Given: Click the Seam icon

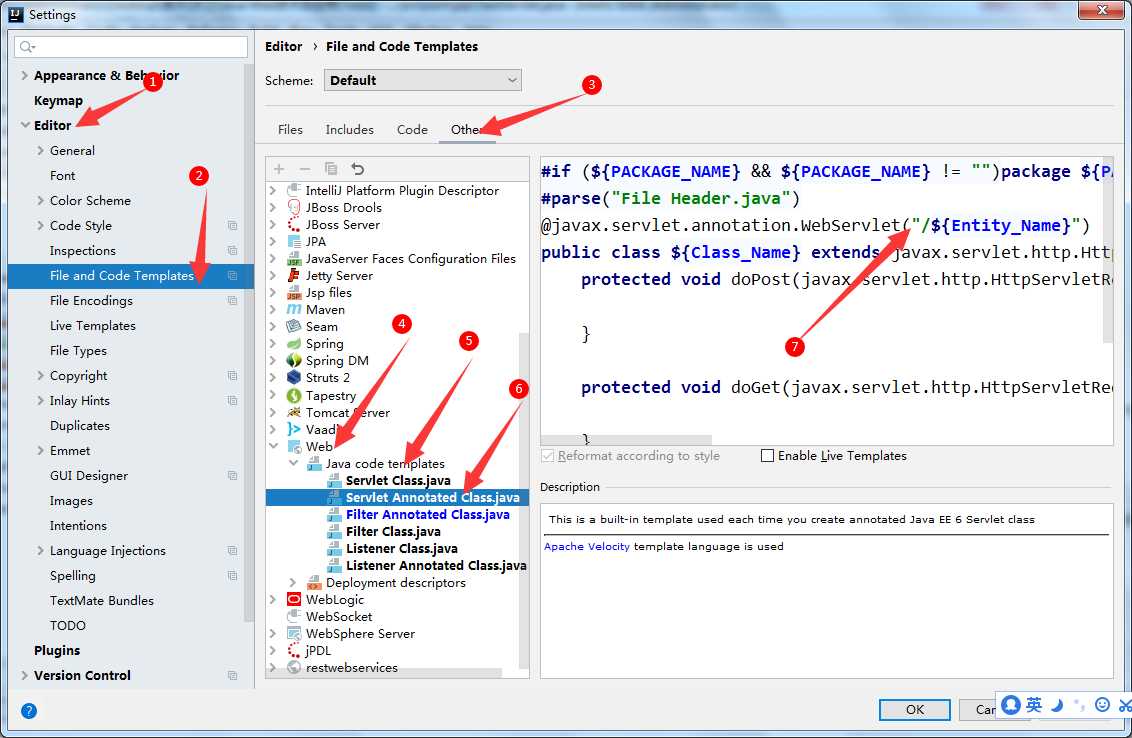Looking at the screenshot, I should click(294, 326).
